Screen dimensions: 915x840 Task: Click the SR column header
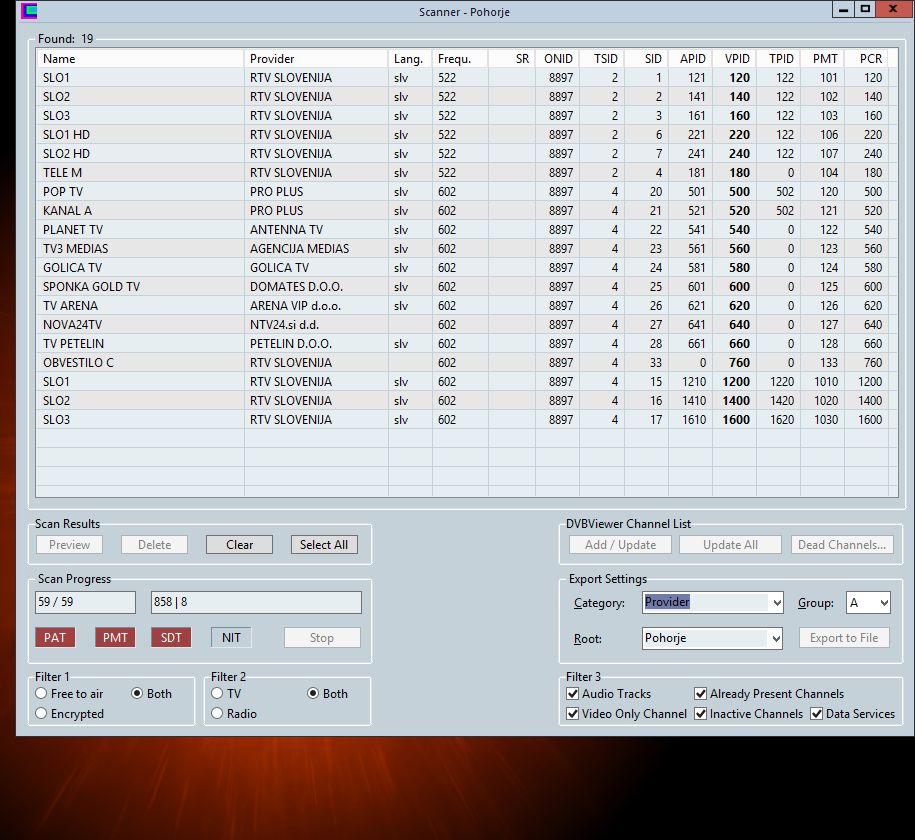click(x=512, y=59)
